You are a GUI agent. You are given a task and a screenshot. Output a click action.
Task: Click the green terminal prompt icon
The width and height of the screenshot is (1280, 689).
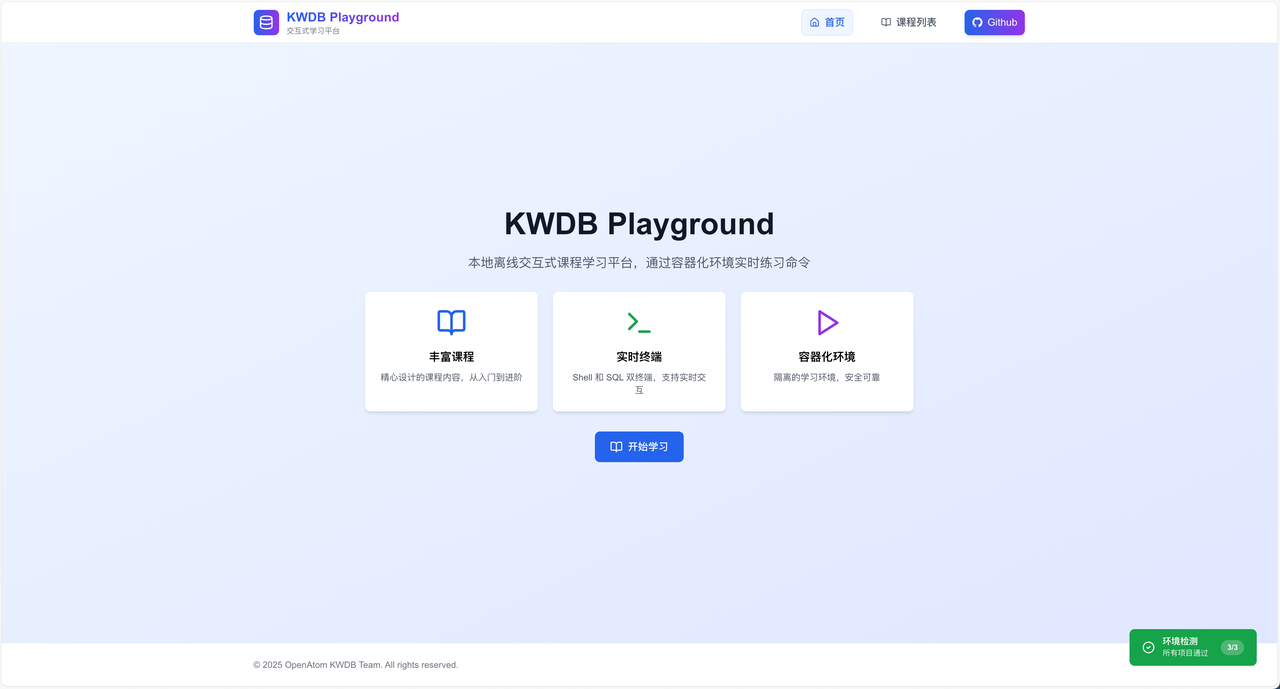[639, 322]
